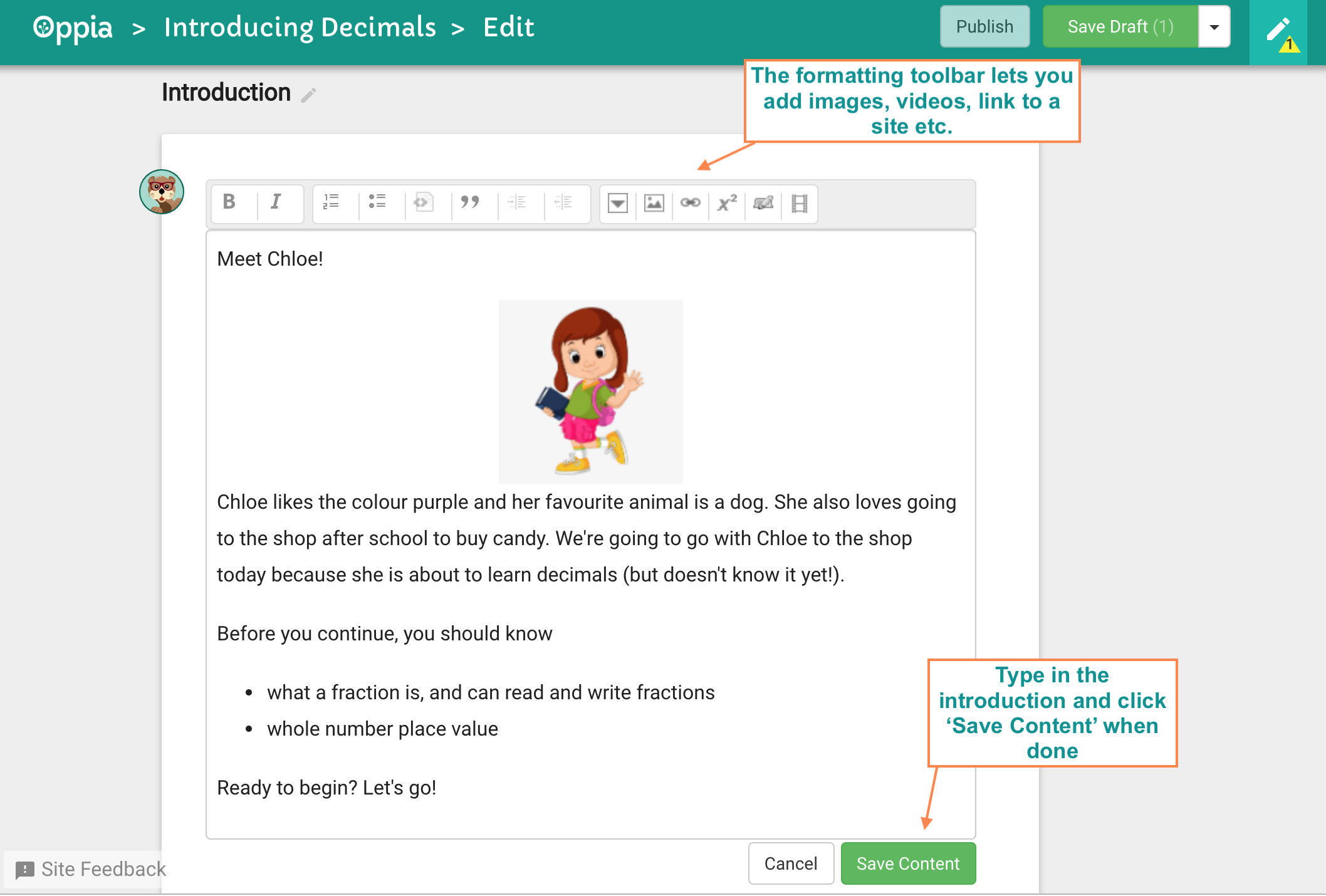This screenshot has height=896, width=1326.
Task: Insert a collapsible block
Action: tap(618, 203)
